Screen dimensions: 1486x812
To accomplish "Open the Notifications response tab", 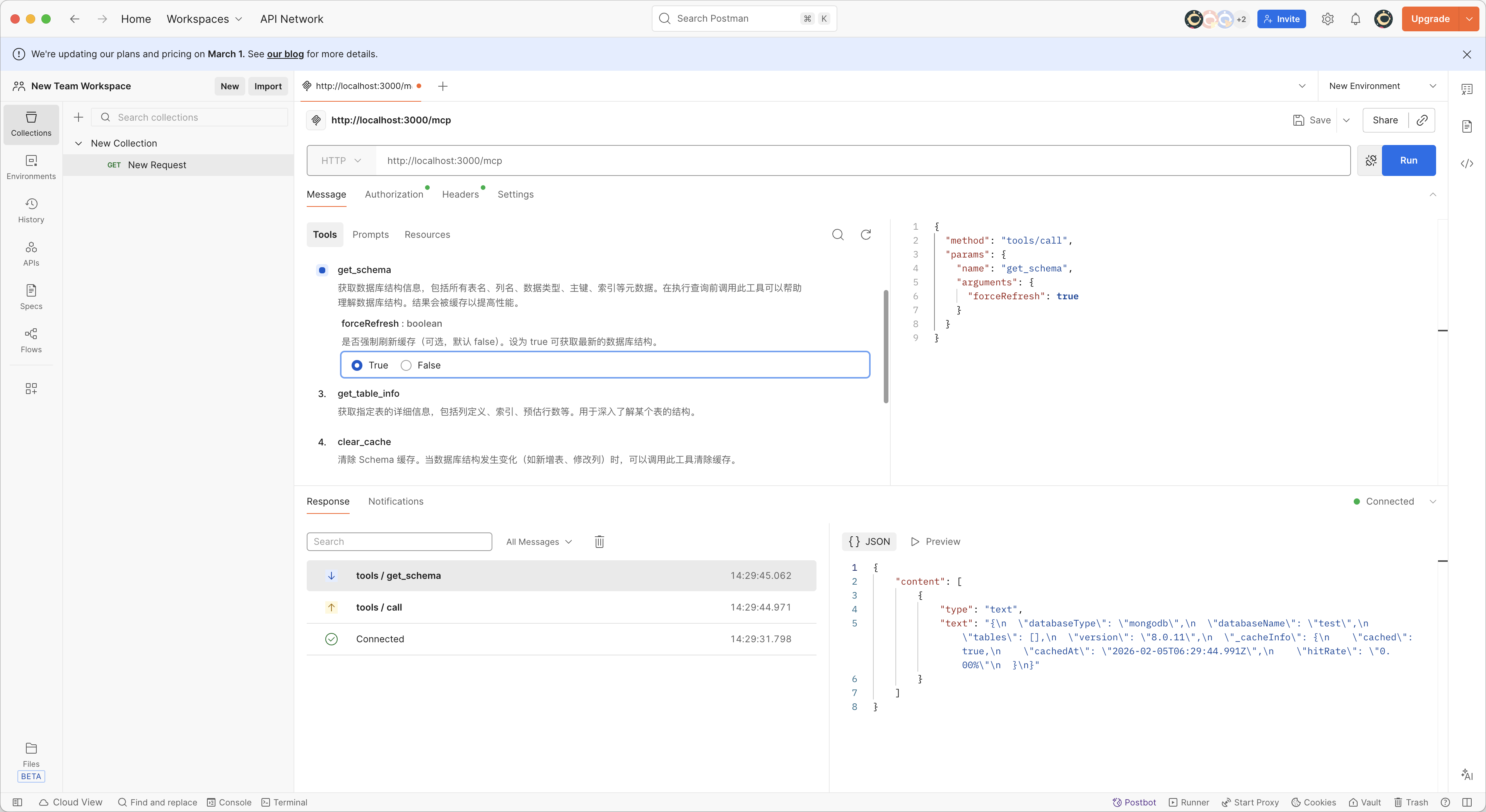I will tap(396, 501).
